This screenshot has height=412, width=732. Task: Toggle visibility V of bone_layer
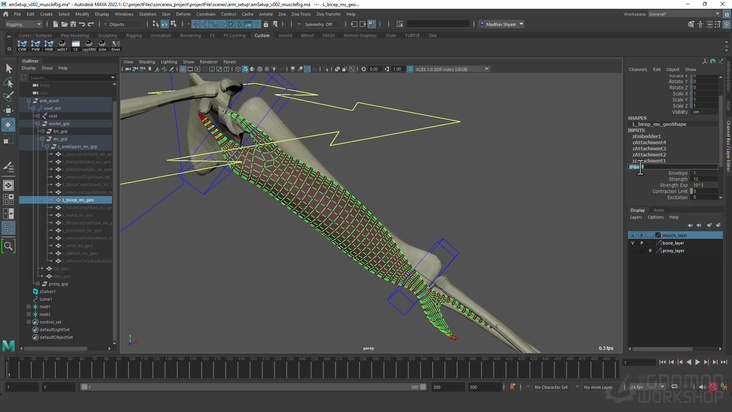click(x=633, y=243)
